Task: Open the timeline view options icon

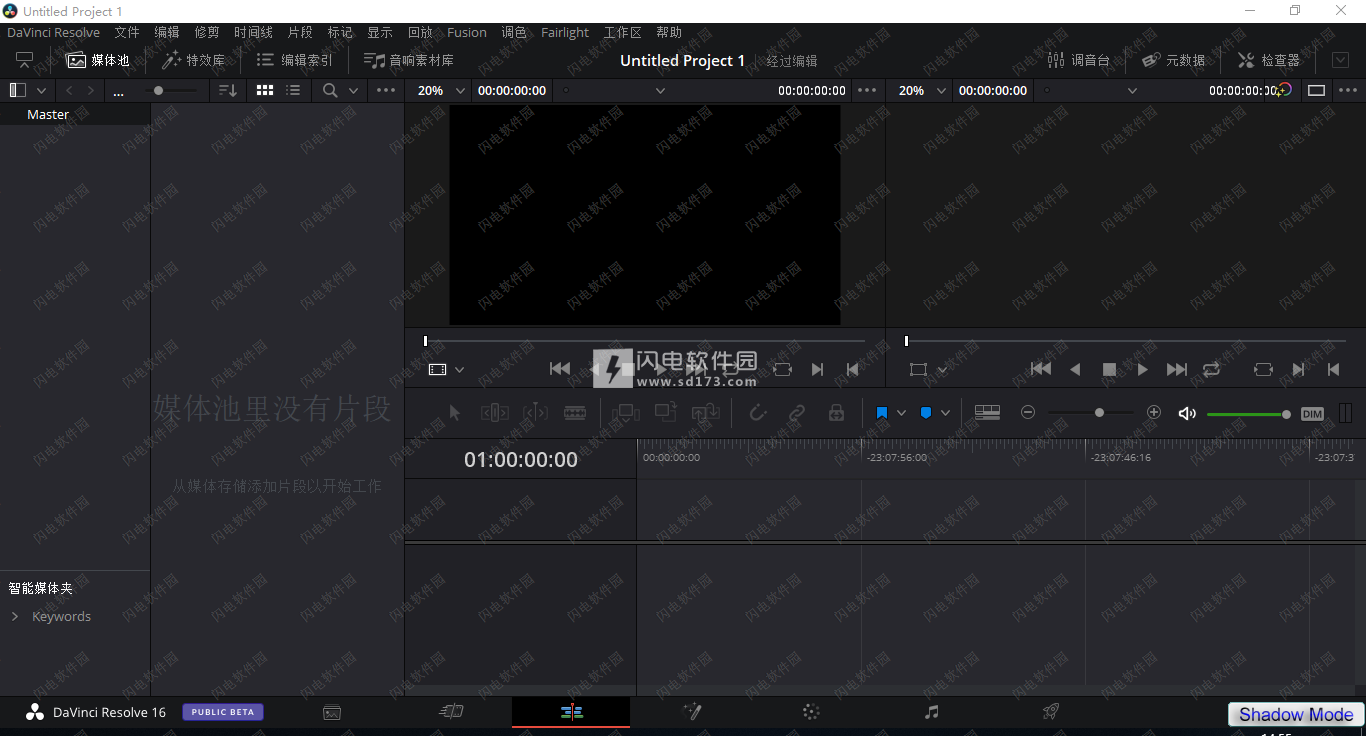Action: click(x=988, y=412)
